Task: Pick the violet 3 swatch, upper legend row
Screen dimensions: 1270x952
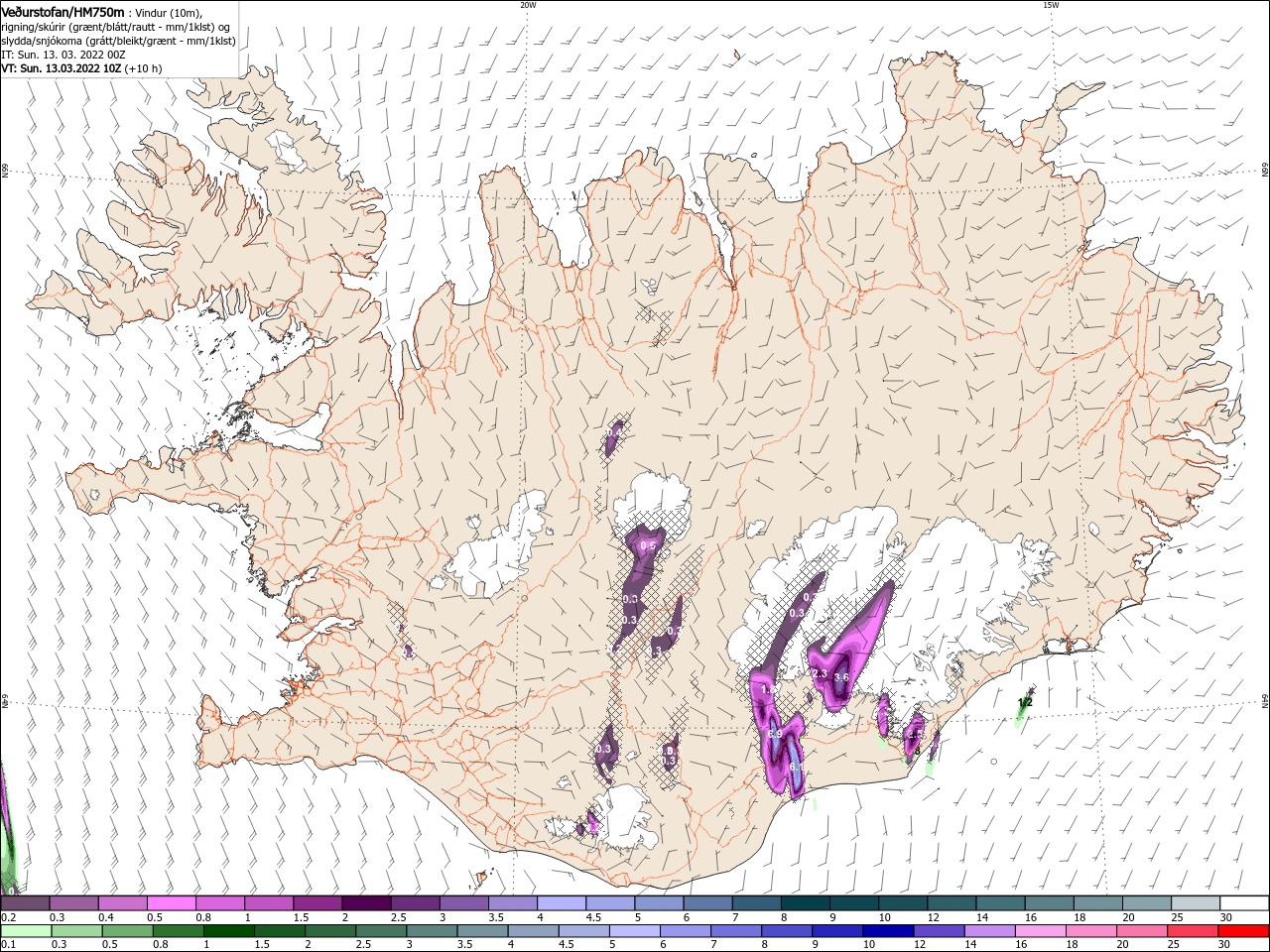Action: (x=464, y=902)
